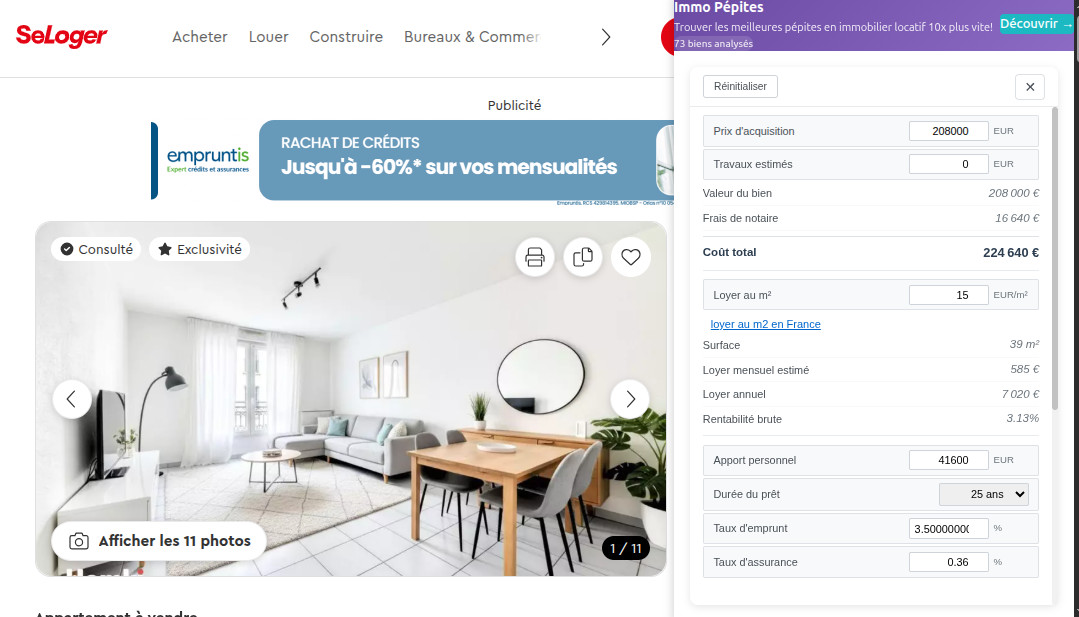Viewport: 1079px width, 617px height.
Task: Click the Réinitialiser button
Action: click(740, 87)
